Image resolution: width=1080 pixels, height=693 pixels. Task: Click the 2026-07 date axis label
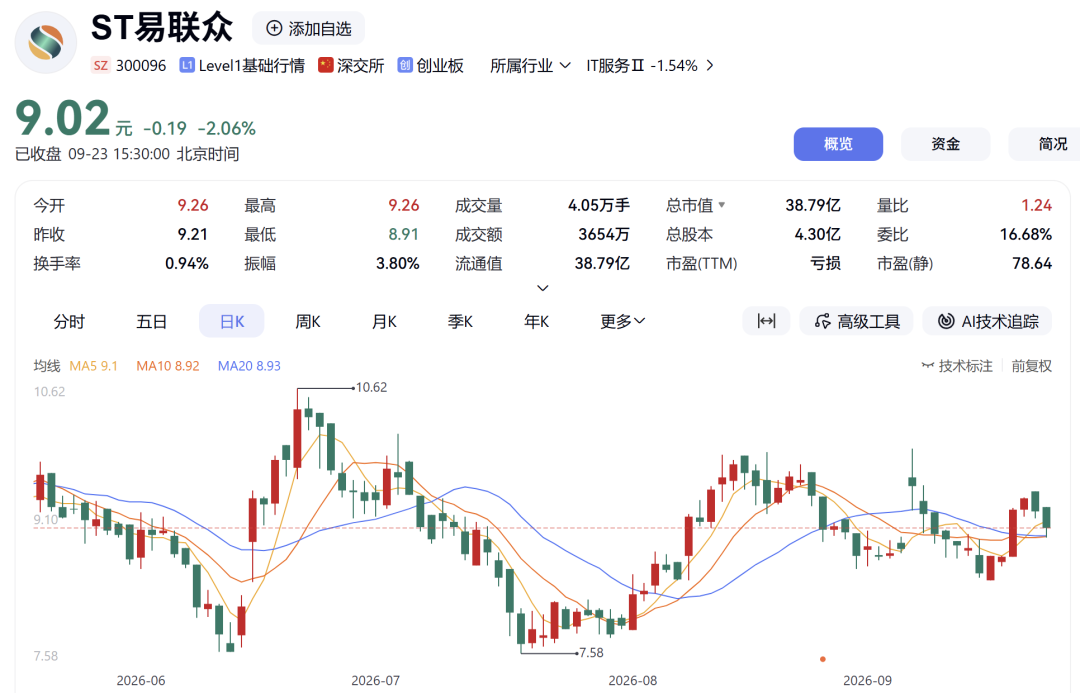pyautogui.click(x=375, y=681)
